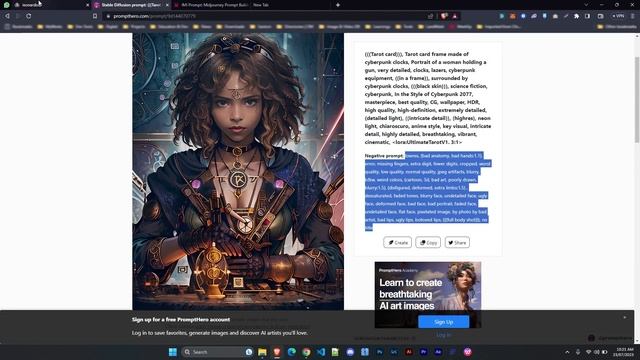Open File Explorer from the taskbar

tap(262, 352)
